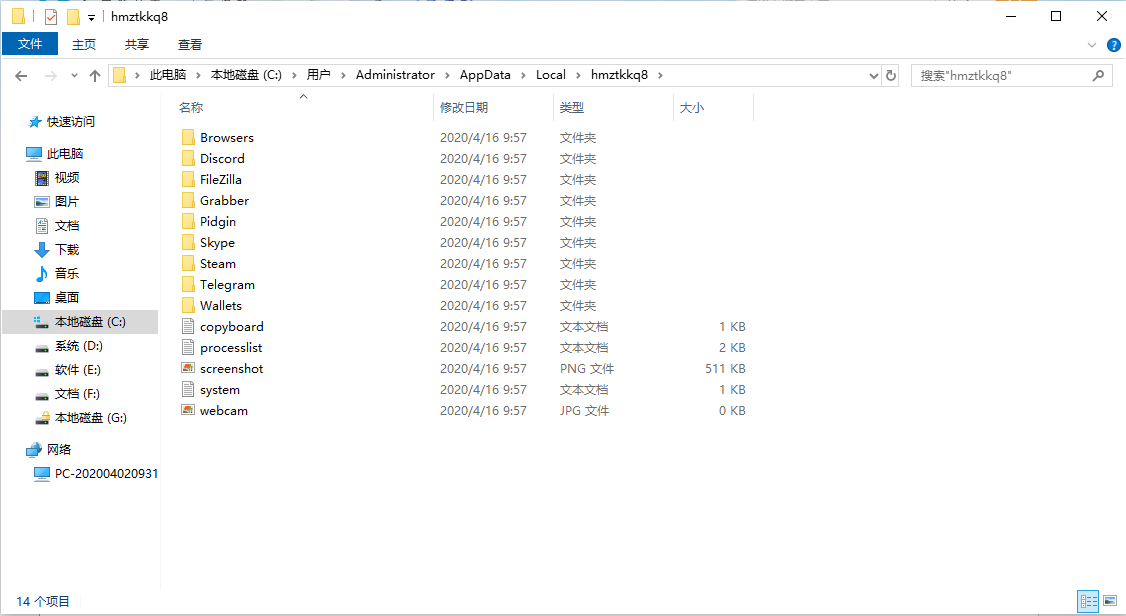
Task: Open the 主页 ribbon tab
Action: 84,45
